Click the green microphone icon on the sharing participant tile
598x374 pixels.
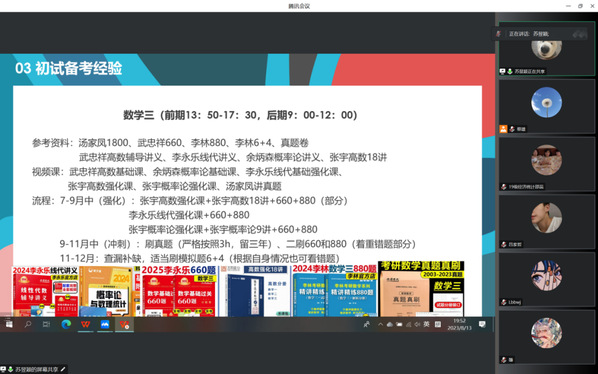510,71
